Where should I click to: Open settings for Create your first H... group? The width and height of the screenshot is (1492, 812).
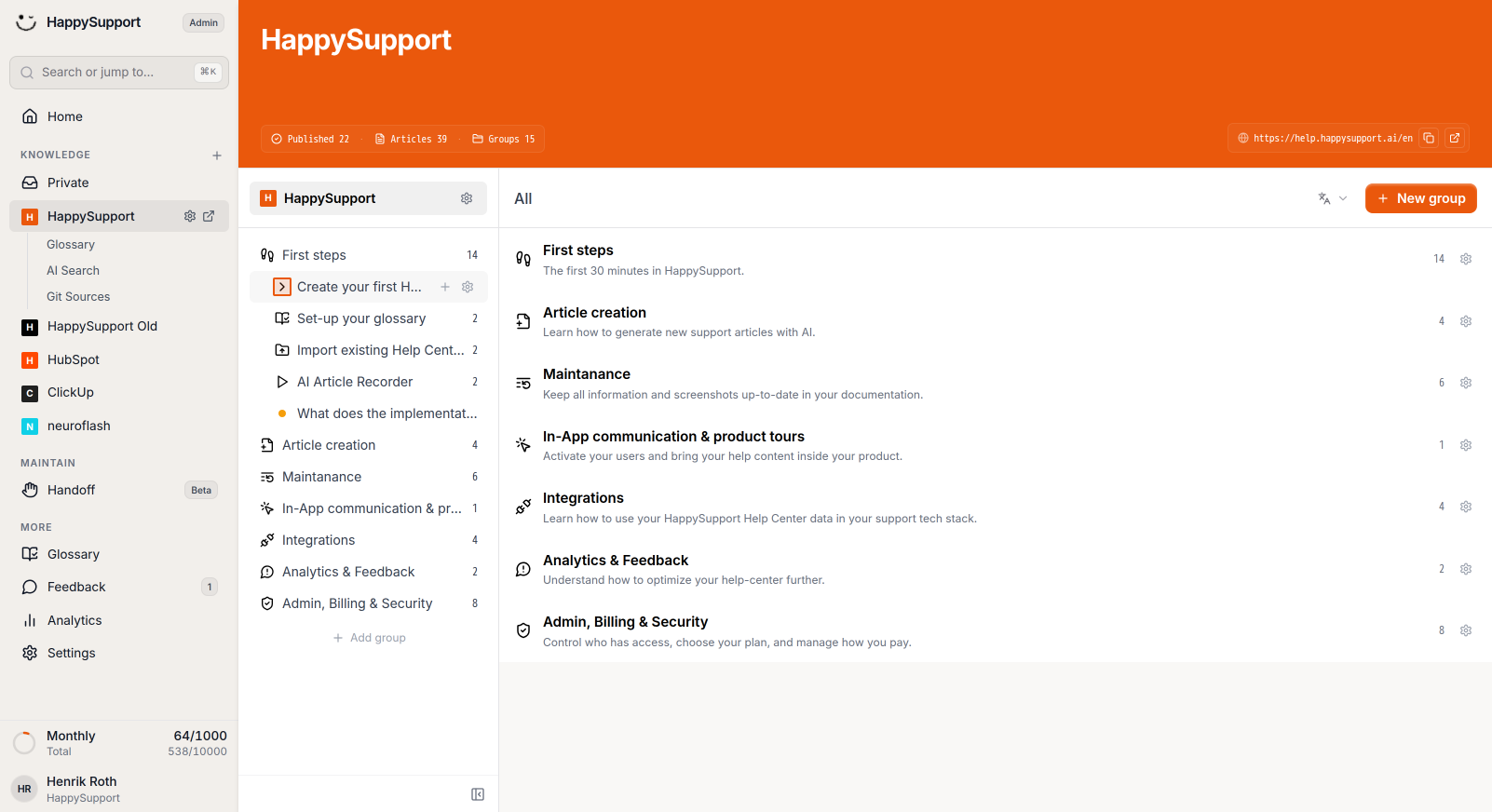(468, 287)
